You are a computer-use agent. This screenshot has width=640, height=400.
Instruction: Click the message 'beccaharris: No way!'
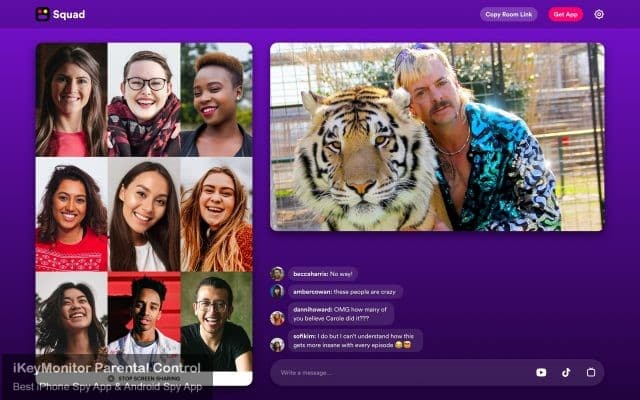[x=323, y=274]
